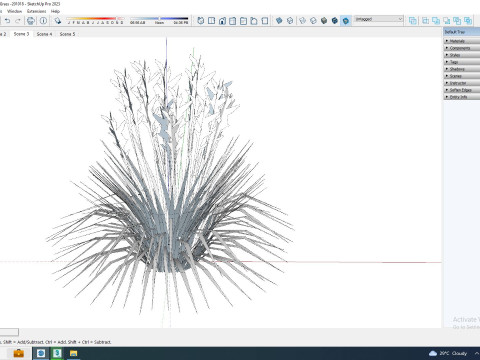Switch to Iso view icon

pyautogui.click(x=201, y=21)
